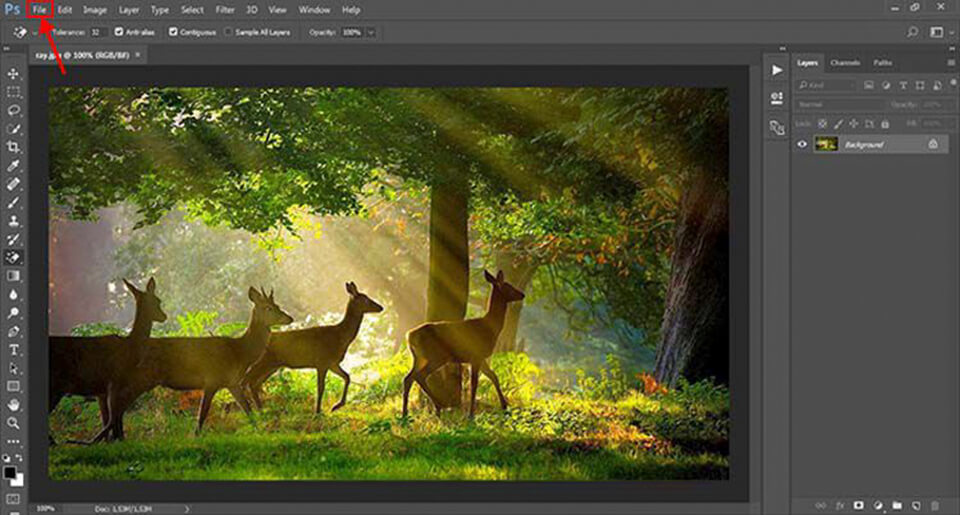This screenshot has width=960, height=515.
Task: Toggle Quick Mask mode icon
Action: (13, 499)
